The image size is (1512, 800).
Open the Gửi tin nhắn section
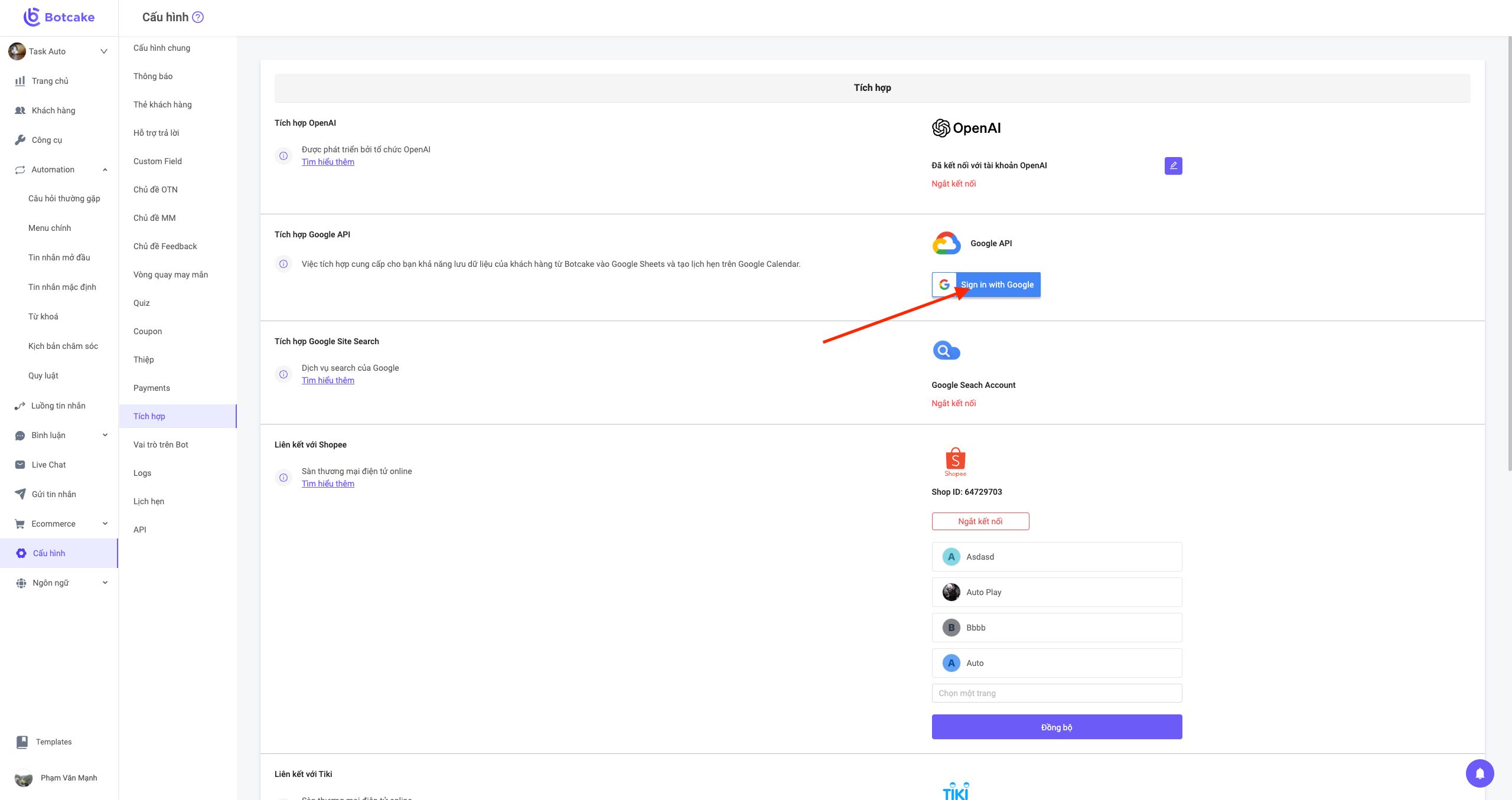(x=54, y=494)
